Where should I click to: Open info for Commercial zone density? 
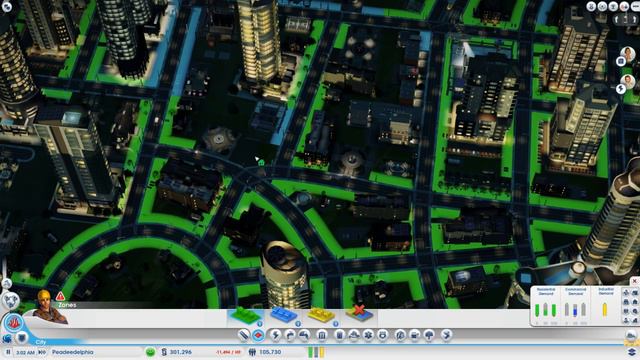pyautogui.click(x=298, y=324)
